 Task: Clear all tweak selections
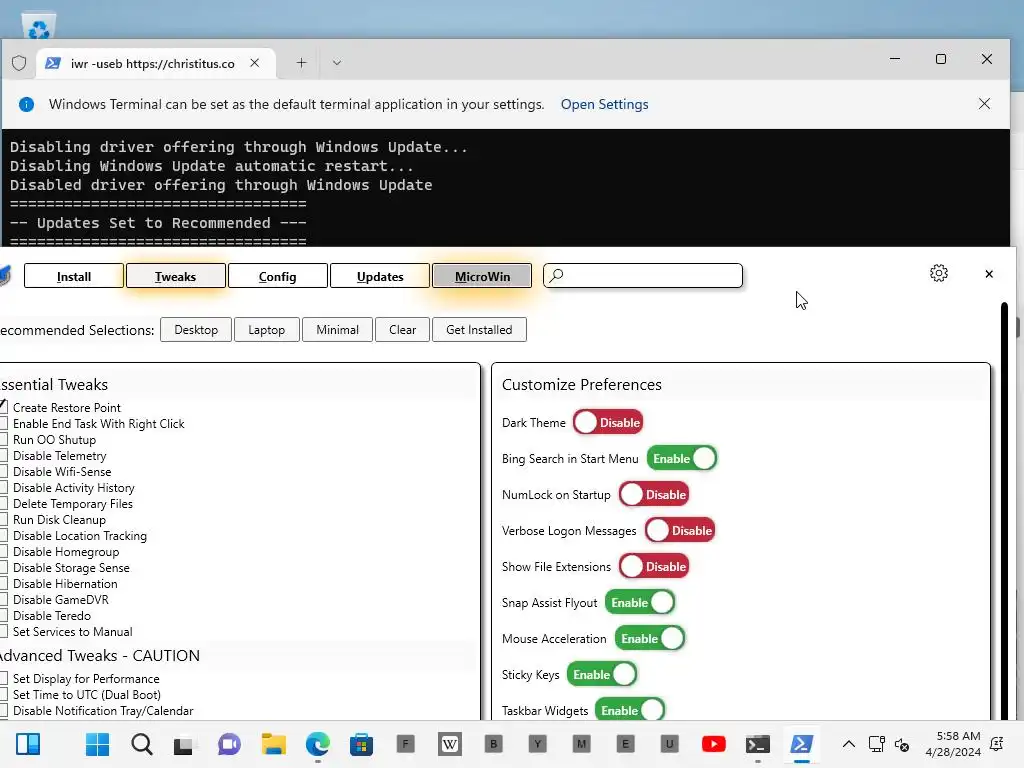pos(402,330)
